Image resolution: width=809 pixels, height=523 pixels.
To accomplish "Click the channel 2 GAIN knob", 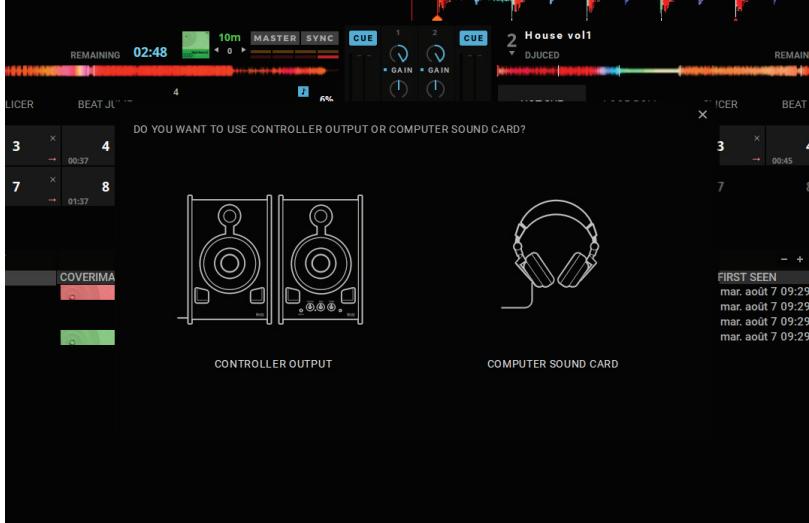I will click(435, 53).
